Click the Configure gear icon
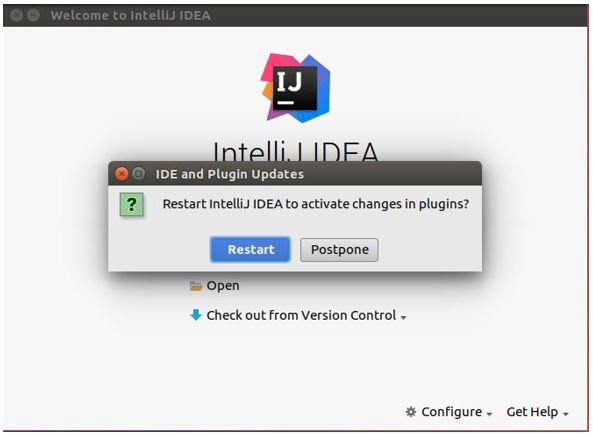 click(x=411, y=412)
